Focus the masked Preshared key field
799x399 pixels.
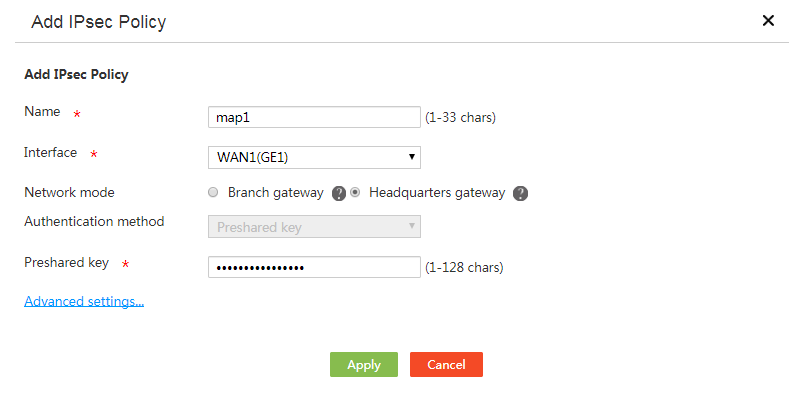point(314,267)
